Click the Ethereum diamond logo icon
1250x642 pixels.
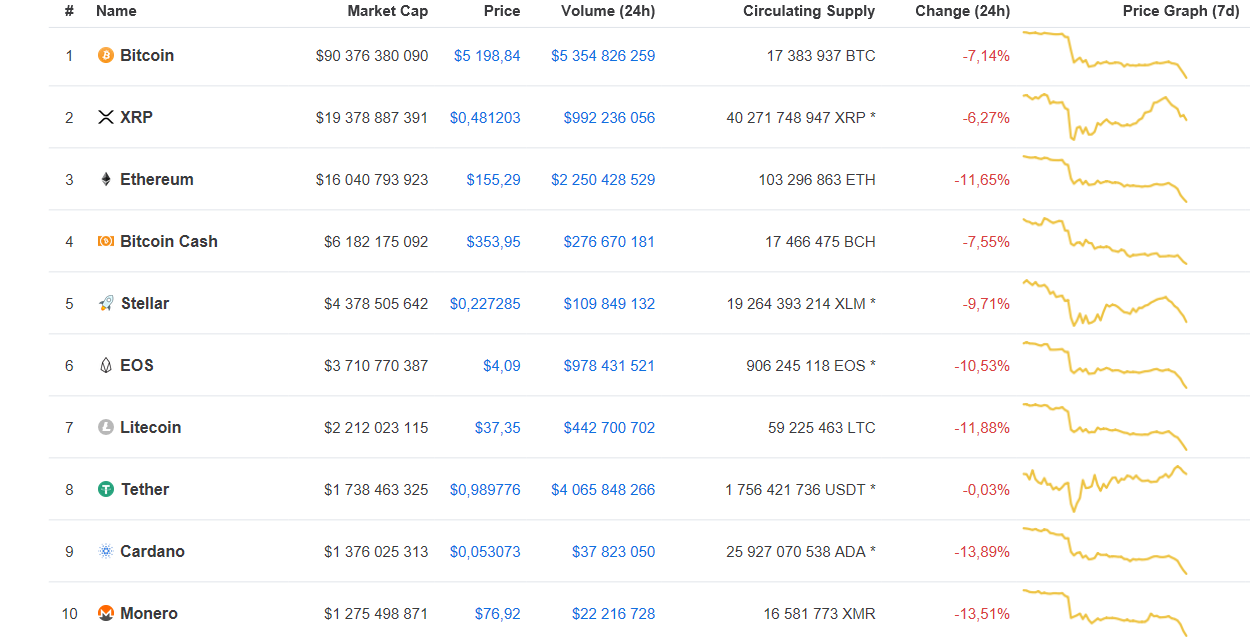click(x=106, y=180)
